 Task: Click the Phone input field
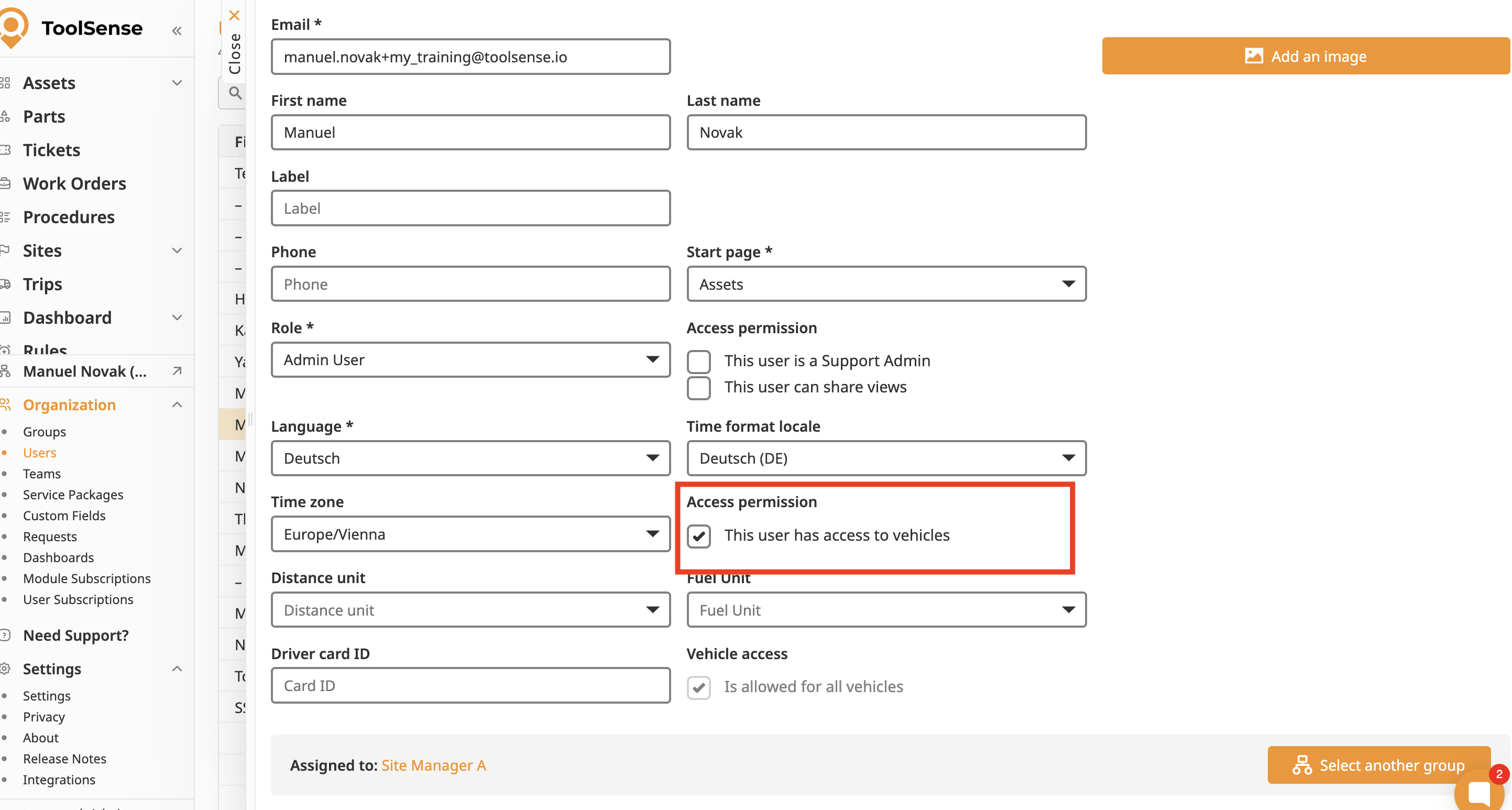click(470, 284)
